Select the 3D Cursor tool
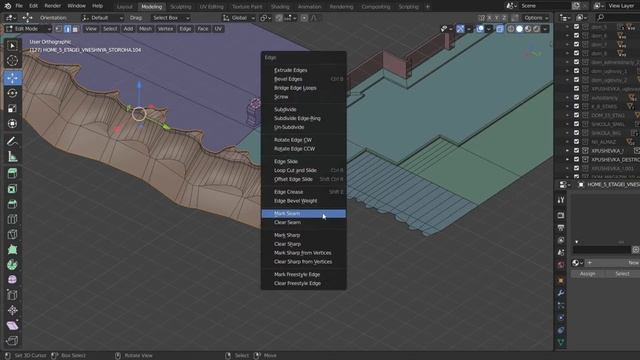 pyautogui.click(x=12, y=61)
